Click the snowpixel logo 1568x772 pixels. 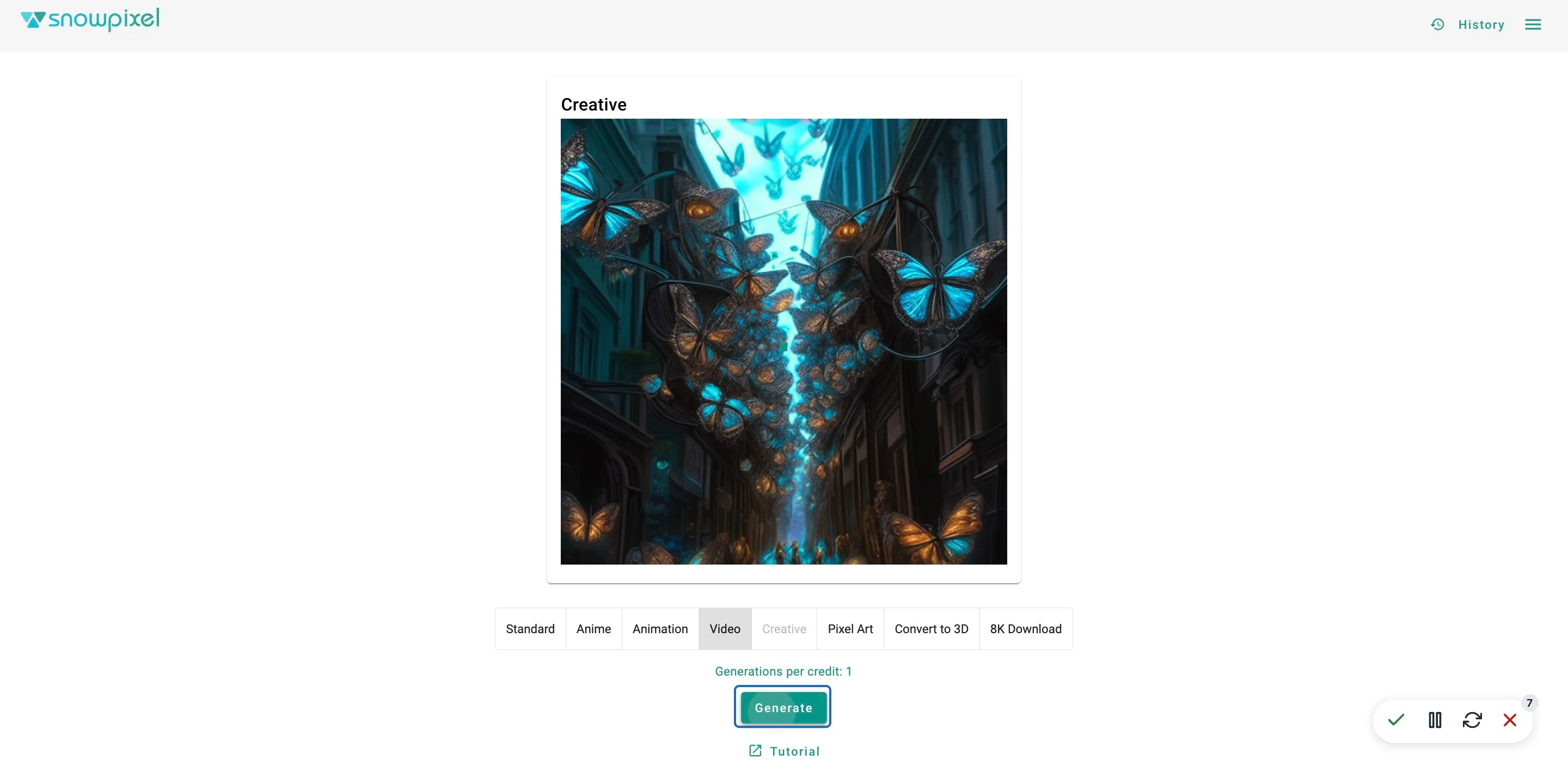[90, 20]
